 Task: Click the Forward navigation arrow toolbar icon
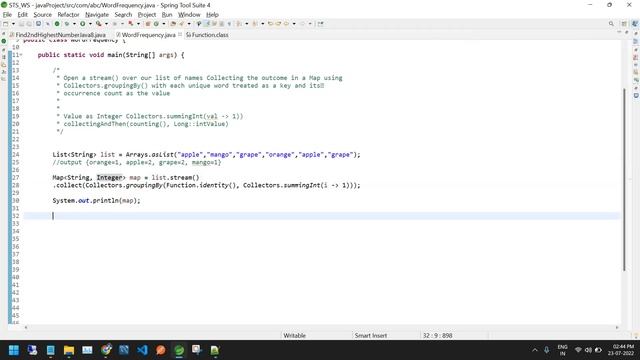(302, 24)
